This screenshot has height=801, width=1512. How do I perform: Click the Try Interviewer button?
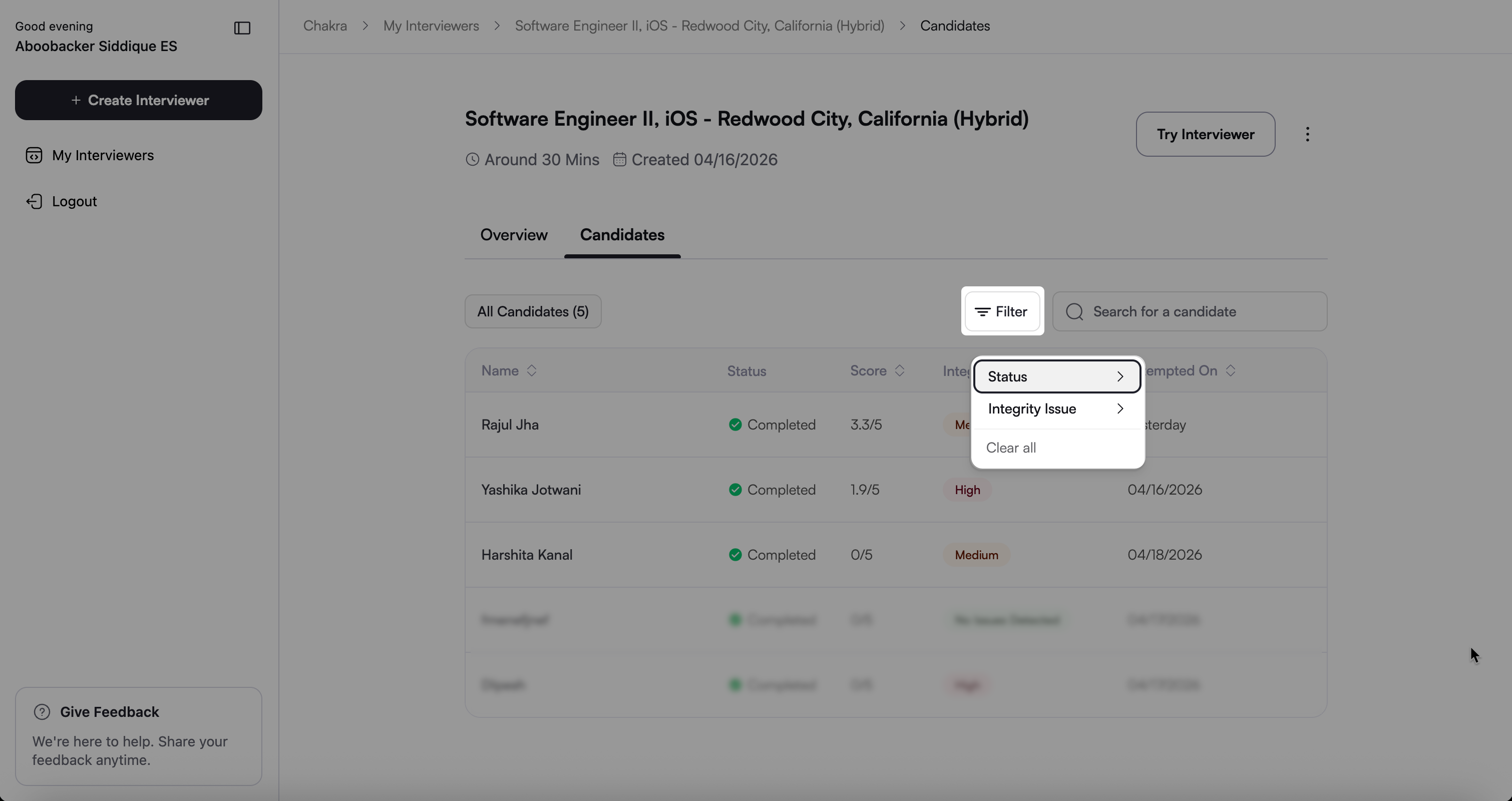pyautogui.click(x=1205, y=134)
